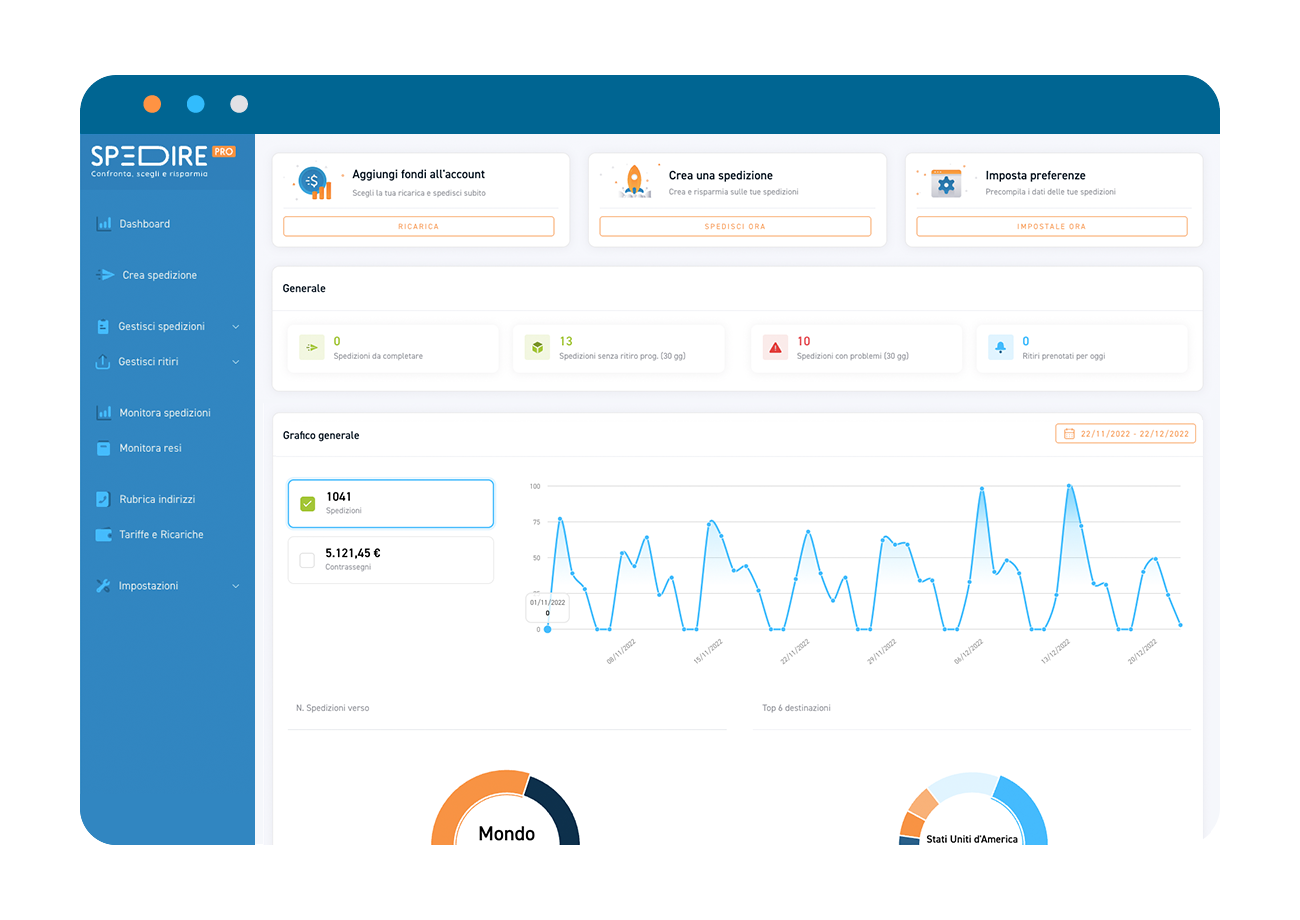1300x920 pixels.
Task: Click the SPEDISCI ORA button
Action: [x=735, y=226]
